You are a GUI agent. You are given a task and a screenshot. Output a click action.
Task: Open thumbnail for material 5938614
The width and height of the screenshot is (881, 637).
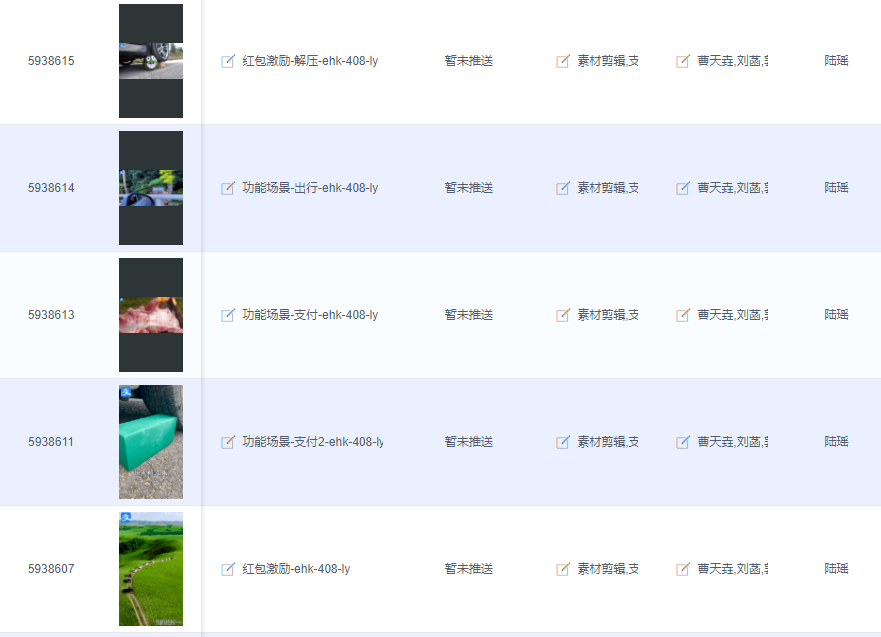151,188
